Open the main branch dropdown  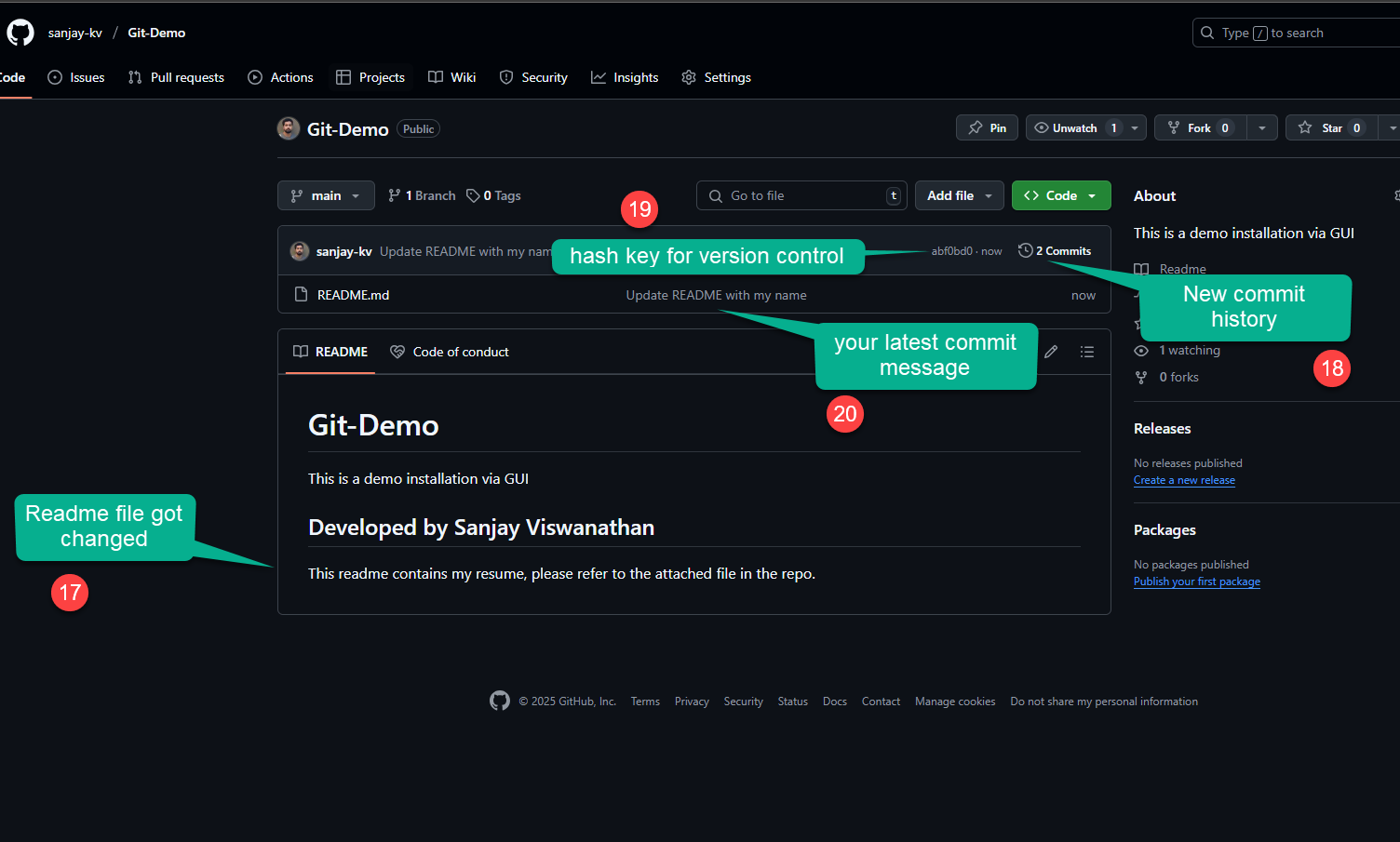point(326,195)
